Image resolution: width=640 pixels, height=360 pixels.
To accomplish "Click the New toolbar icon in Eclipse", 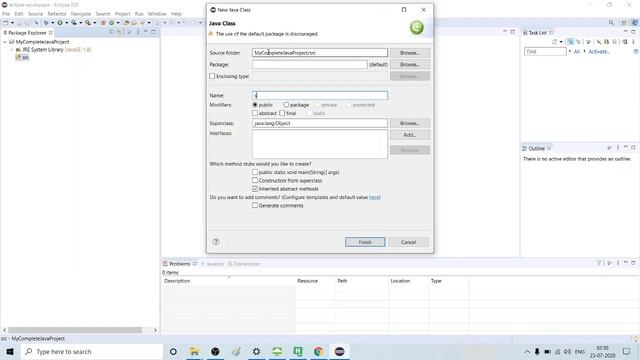I will tap(5, 23).
